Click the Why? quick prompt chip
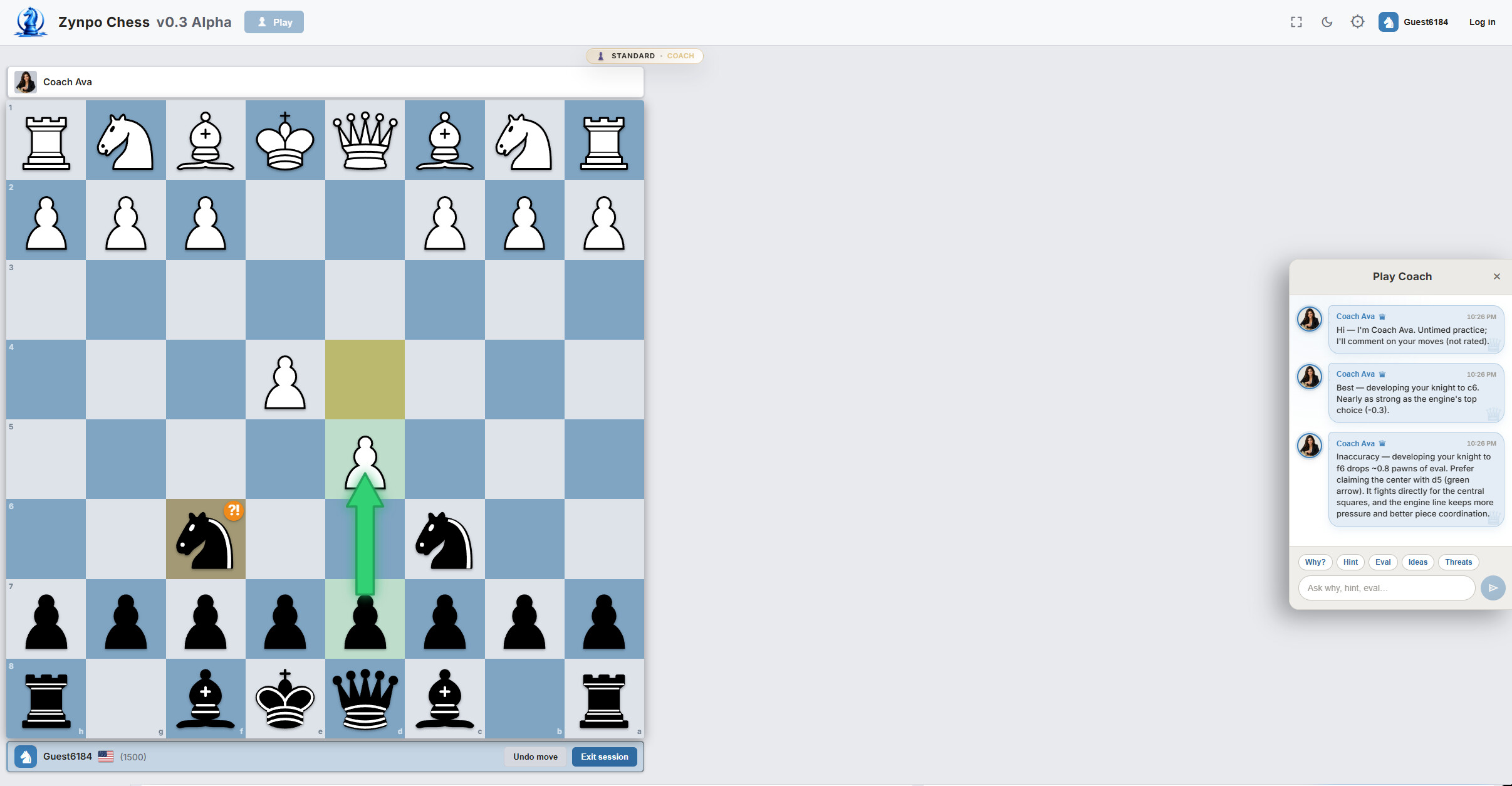The height and width of the screenshot is (786, 1512). [1315, 562]
